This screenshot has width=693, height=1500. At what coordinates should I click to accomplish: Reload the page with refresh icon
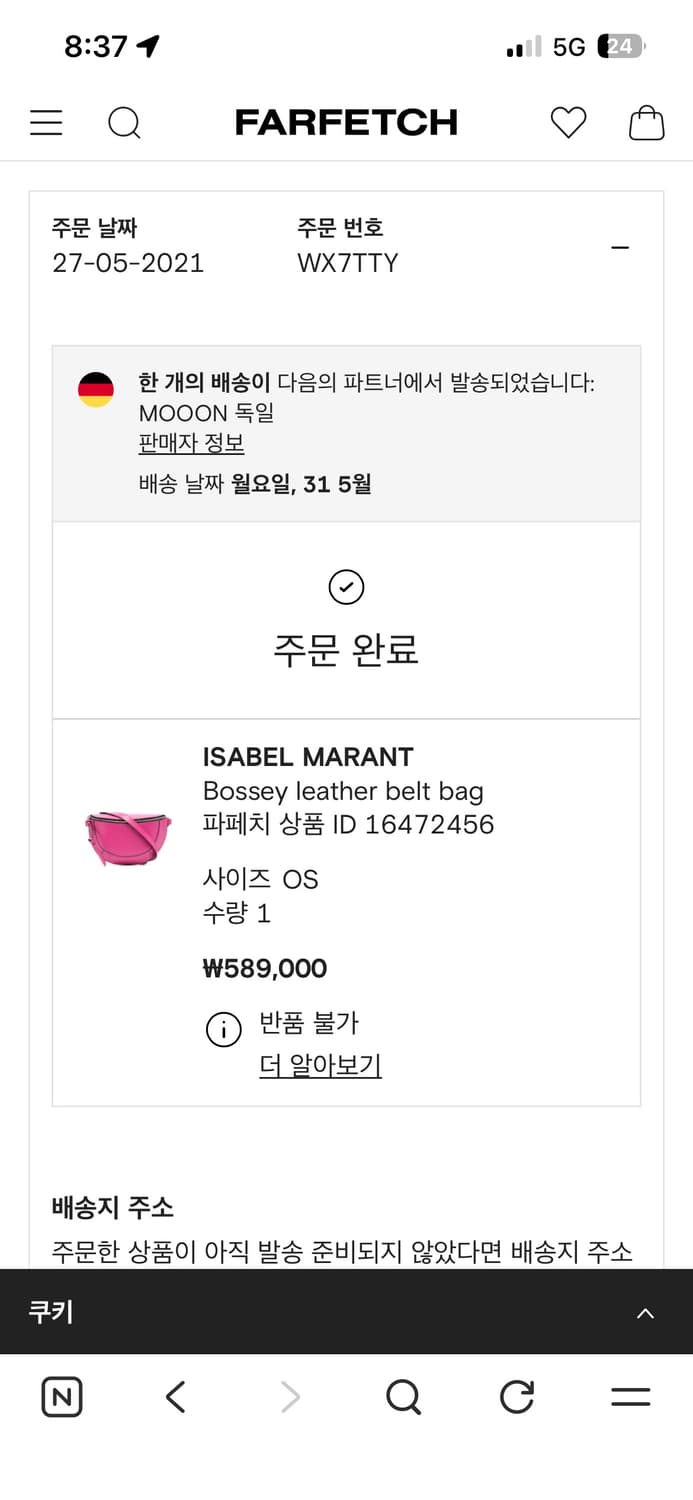[x=517, y=1397]
